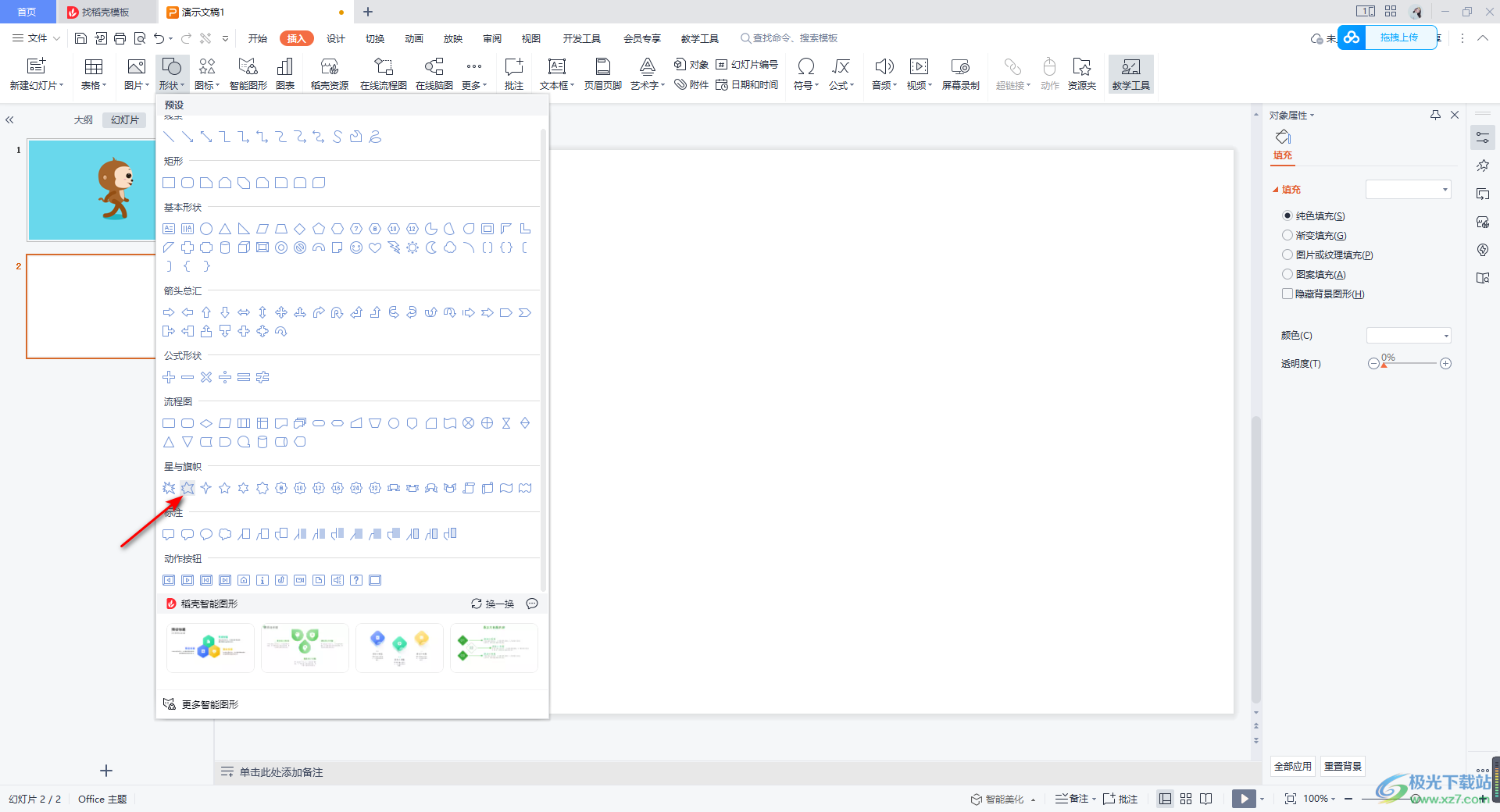1500x812 pixels.
Task: Click Apply to All button
Action: tap(1293, 766)
